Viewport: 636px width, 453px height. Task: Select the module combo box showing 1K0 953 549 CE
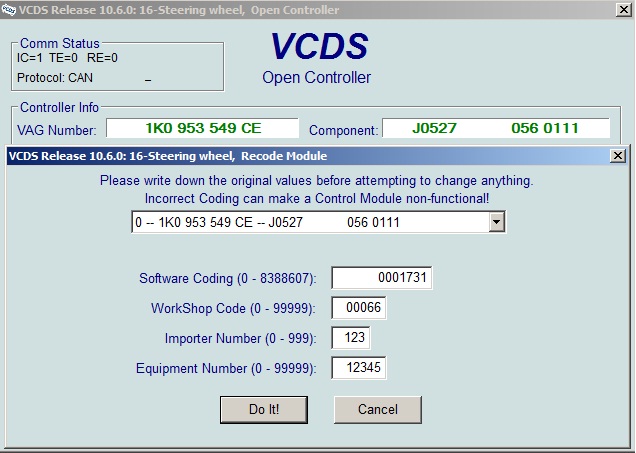[318, 222]
